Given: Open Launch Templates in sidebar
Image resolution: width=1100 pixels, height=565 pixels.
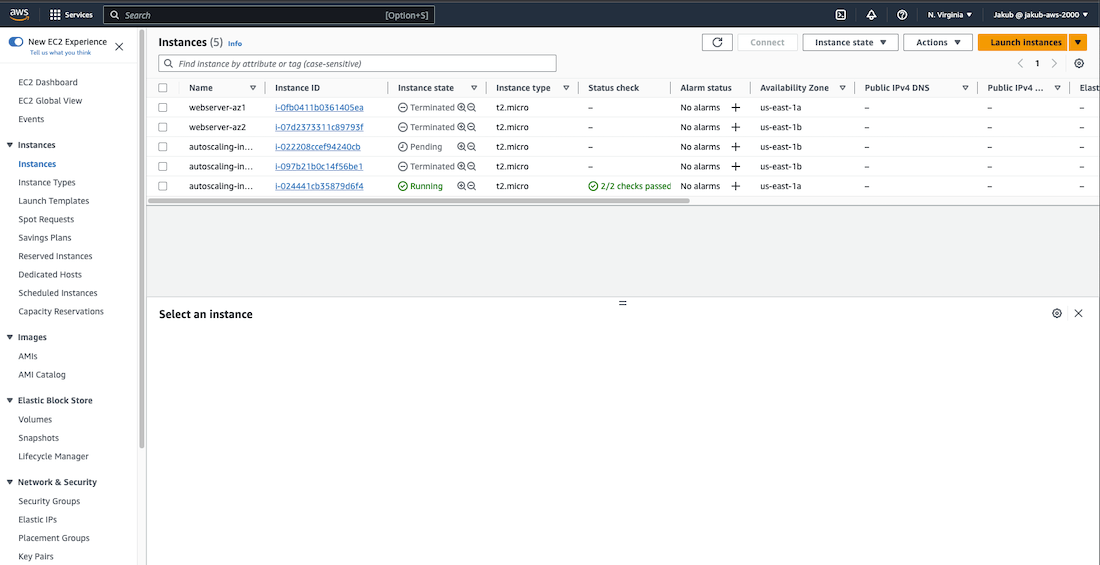Looking at the screenshot, I should [x=53, y=201].
